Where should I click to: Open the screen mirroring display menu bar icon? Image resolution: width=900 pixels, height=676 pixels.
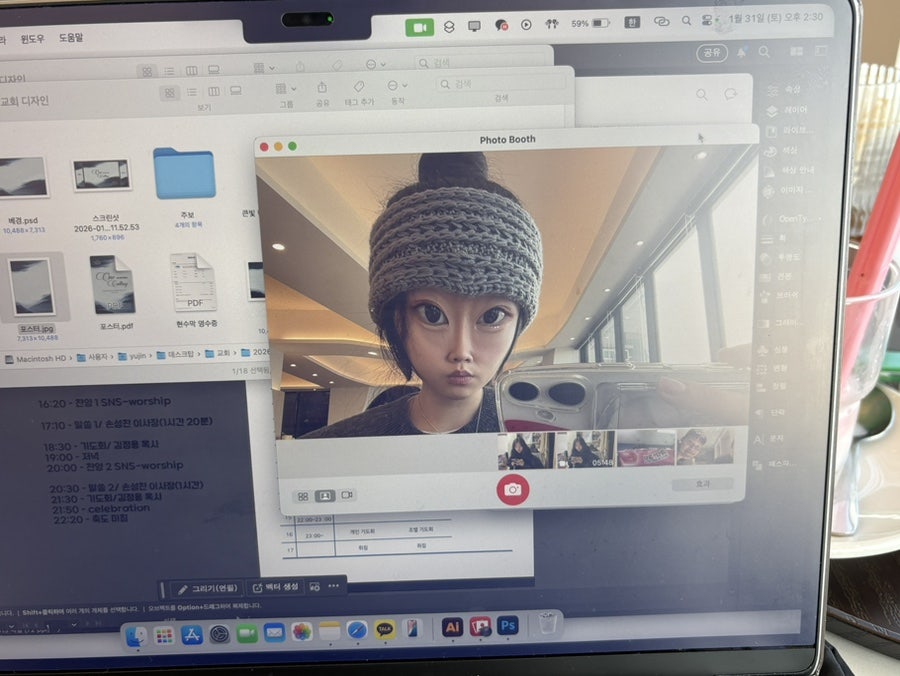(x=474, y=26)
